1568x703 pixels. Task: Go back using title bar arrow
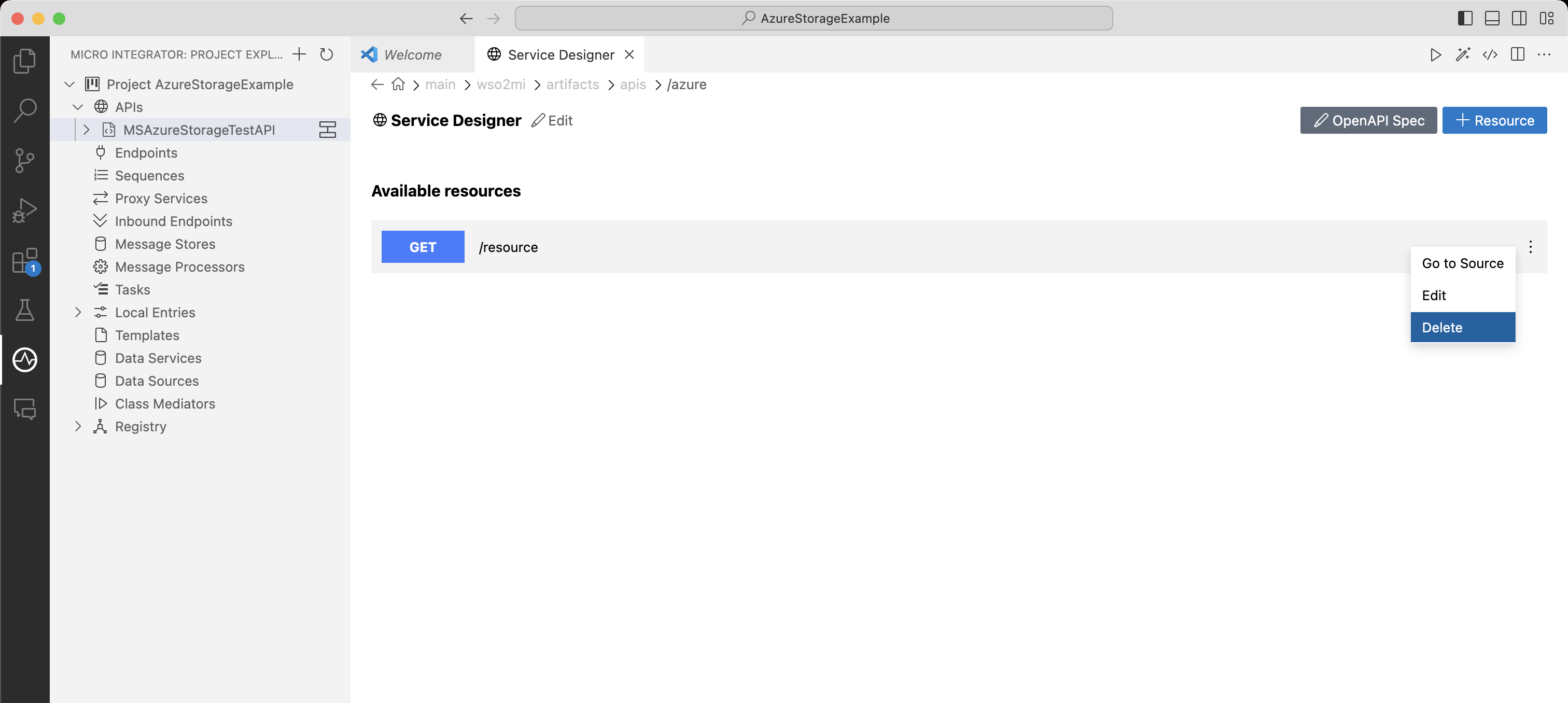(466, 18)
